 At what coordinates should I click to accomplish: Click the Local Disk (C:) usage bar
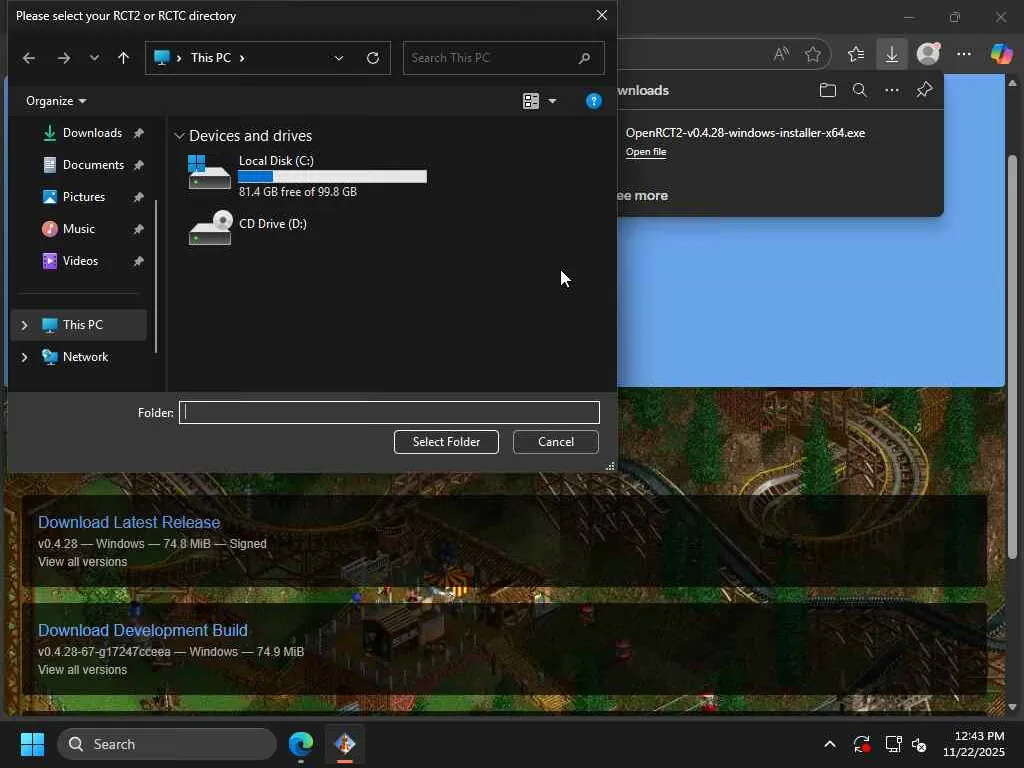point(332,176)
